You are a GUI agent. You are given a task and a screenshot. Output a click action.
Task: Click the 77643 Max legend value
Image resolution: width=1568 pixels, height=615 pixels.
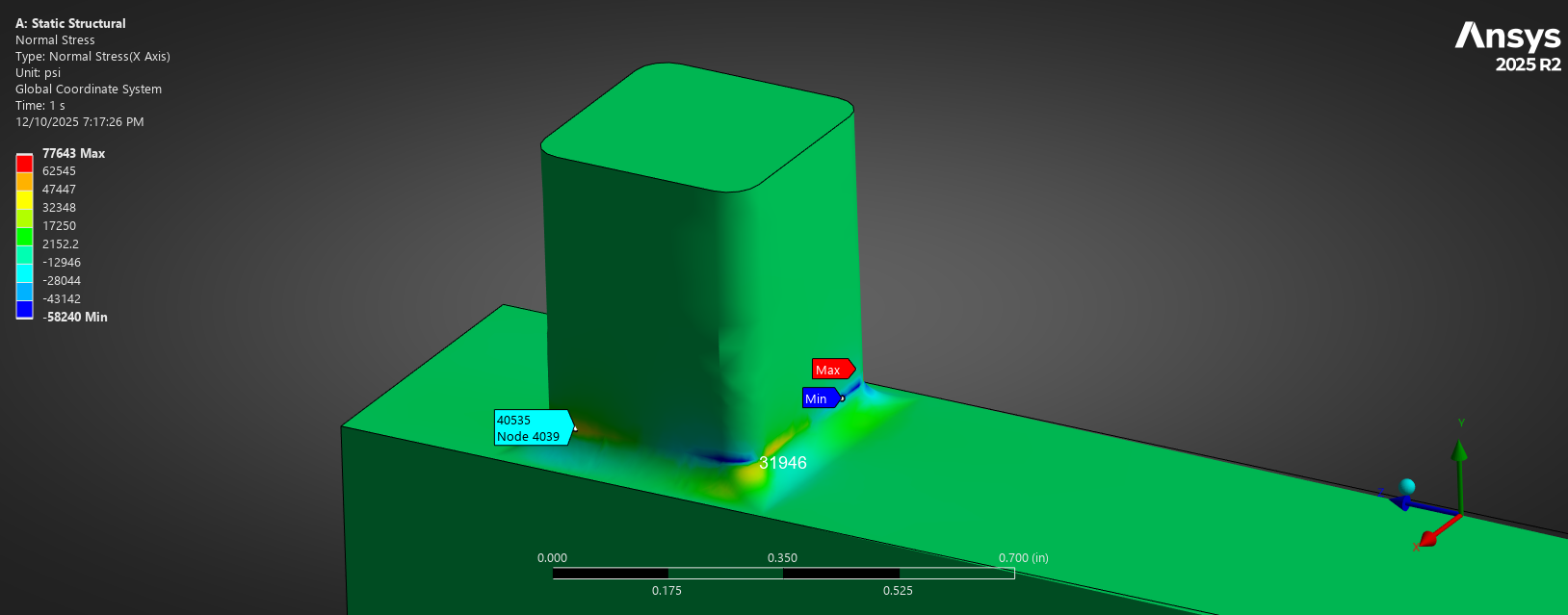73,153
